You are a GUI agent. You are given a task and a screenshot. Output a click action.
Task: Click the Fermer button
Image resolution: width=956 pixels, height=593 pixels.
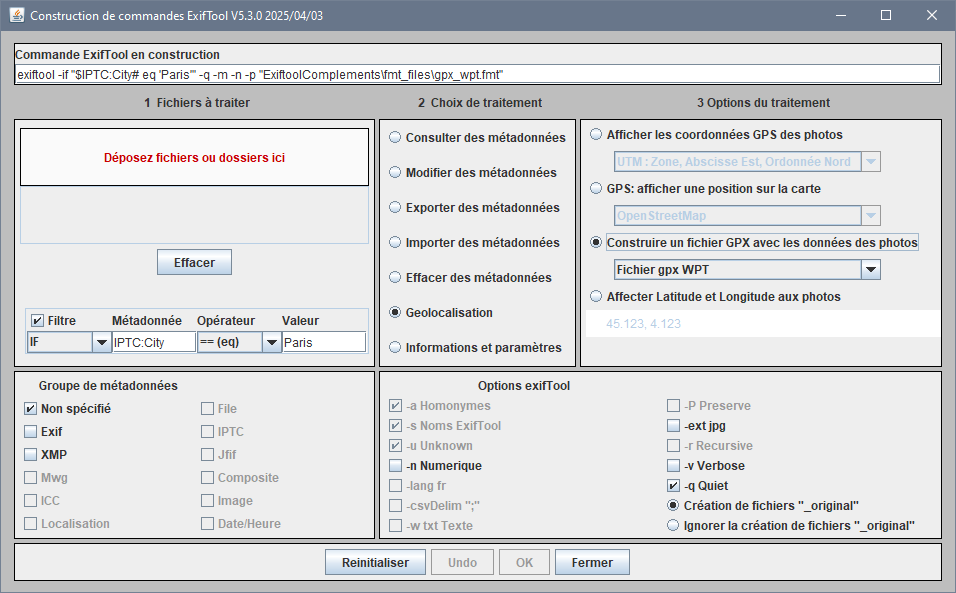coord(592,563)
